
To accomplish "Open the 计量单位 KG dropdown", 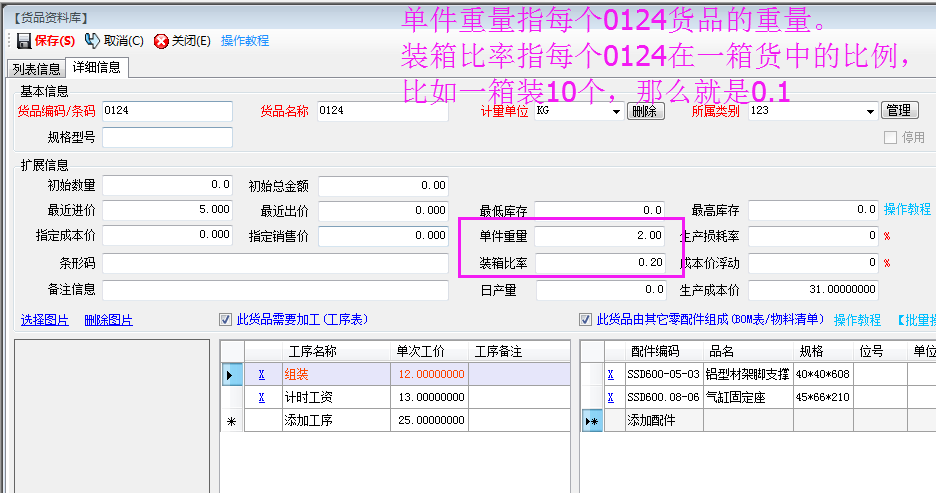I will pos(616,112).
